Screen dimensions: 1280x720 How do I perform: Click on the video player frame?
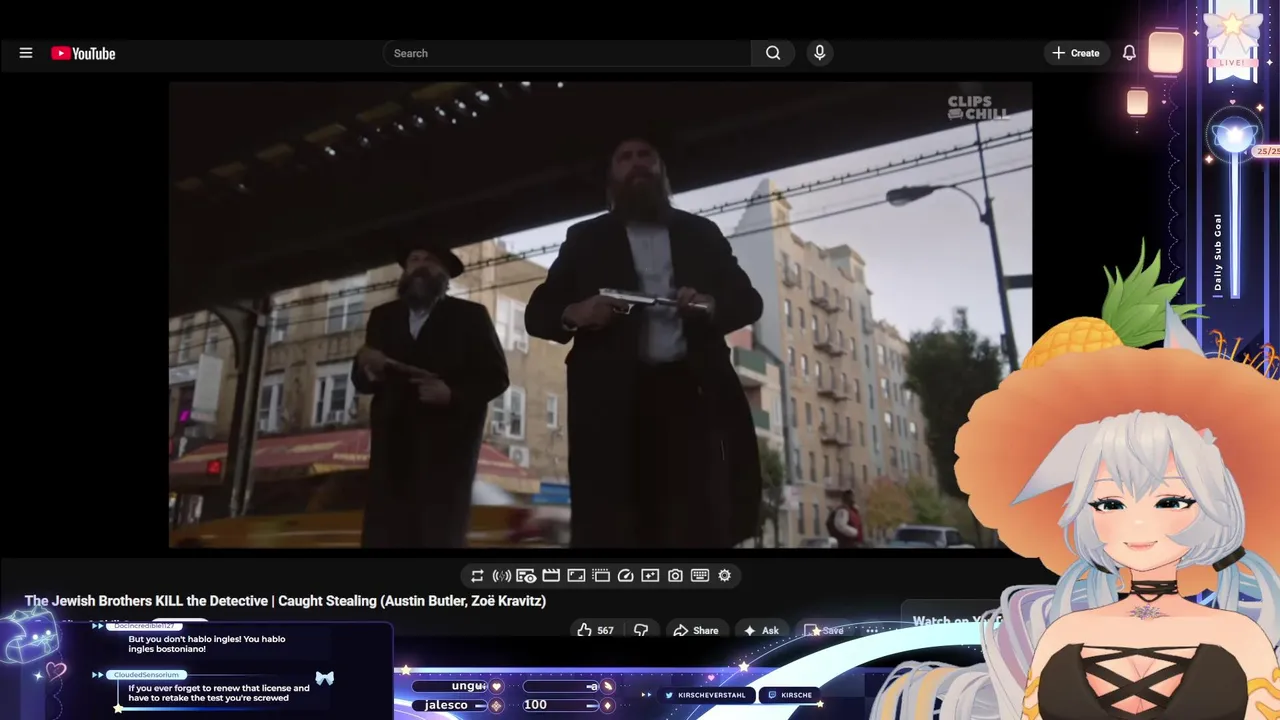600,315
